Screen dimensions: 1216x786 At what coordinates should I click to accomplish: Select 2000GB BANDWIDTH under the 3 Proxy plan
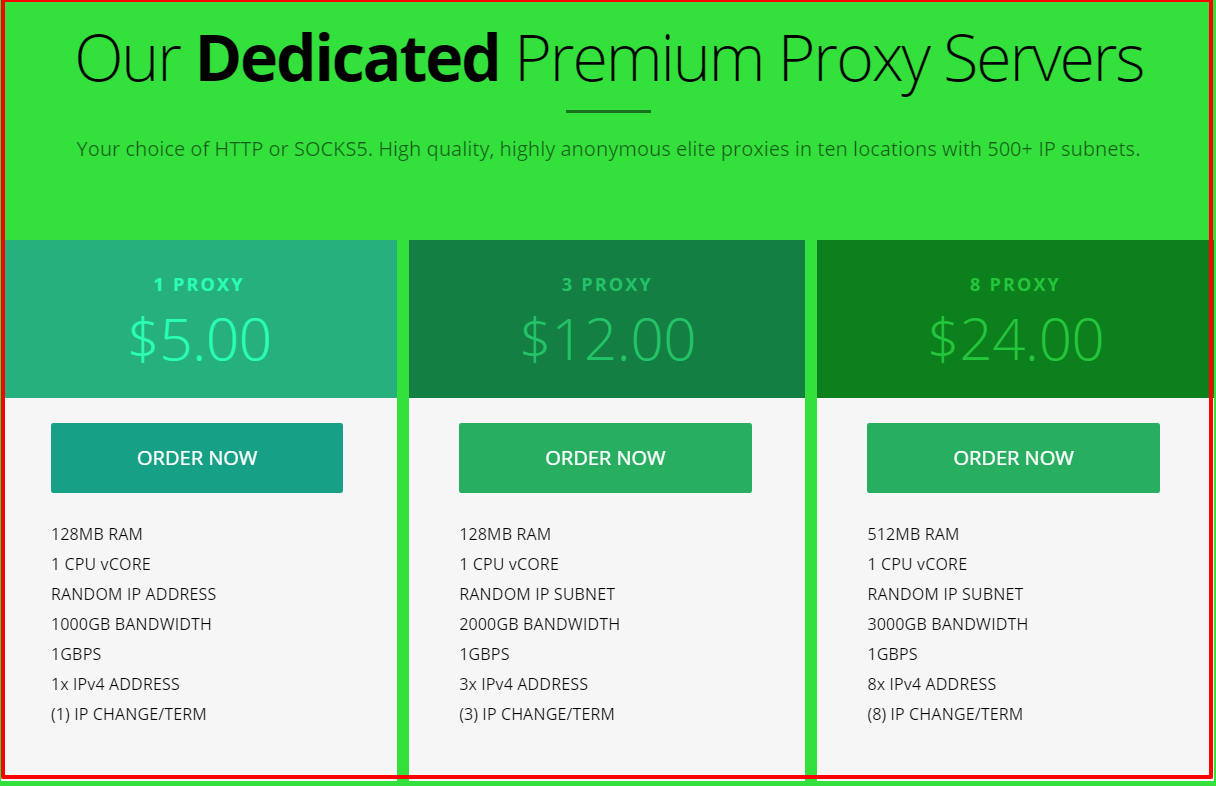(538, 623)
